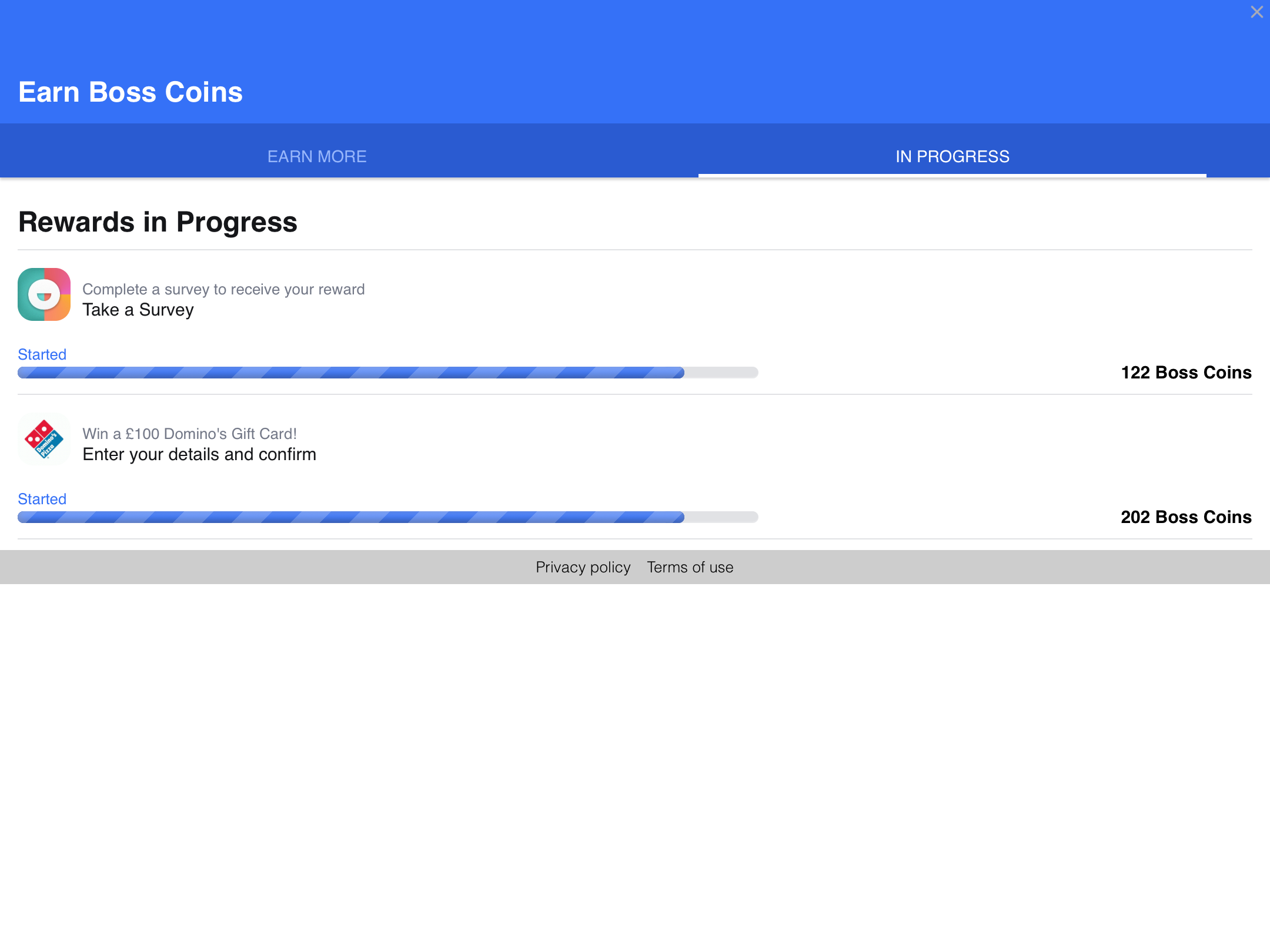This screenshot has width=1270, height=952.
Task: Click the Domino's offer progress bar
Action: (x=388, y=517)
